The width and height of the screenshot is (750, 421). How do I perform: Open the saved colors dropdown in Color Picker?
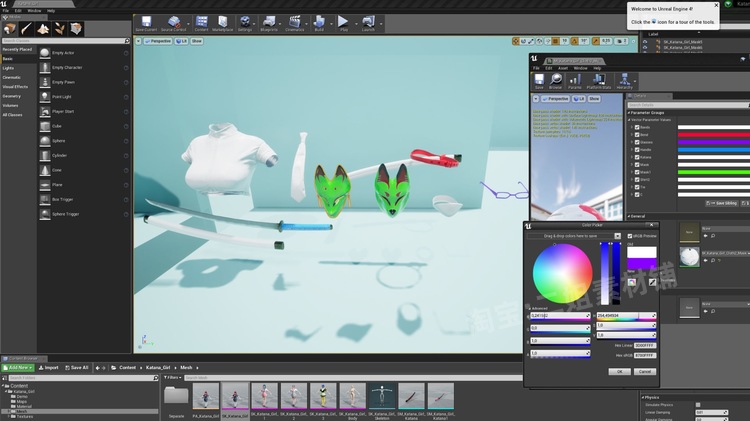click(618, 236)
